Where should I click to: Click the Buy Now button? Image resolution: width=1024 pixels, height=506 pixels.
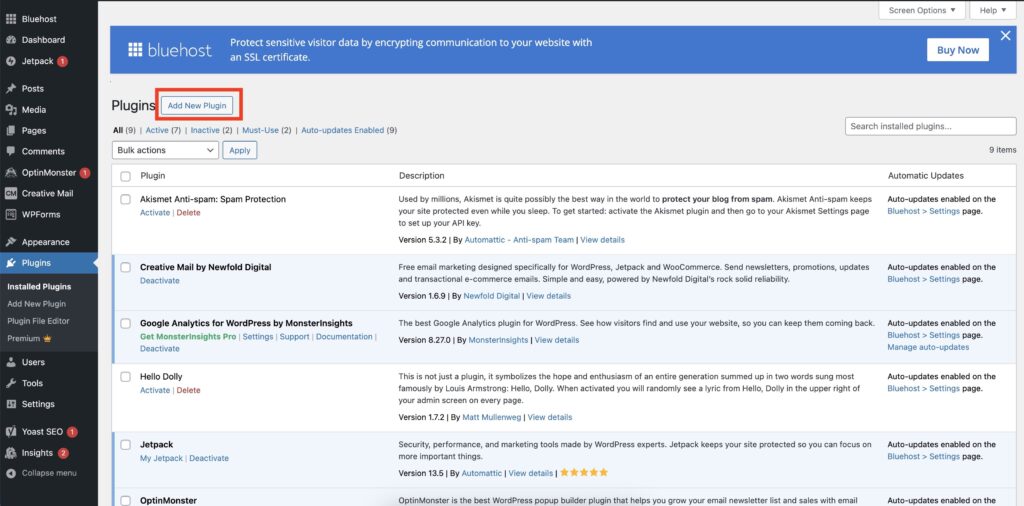pyautogui.click(x=958, y=50)
